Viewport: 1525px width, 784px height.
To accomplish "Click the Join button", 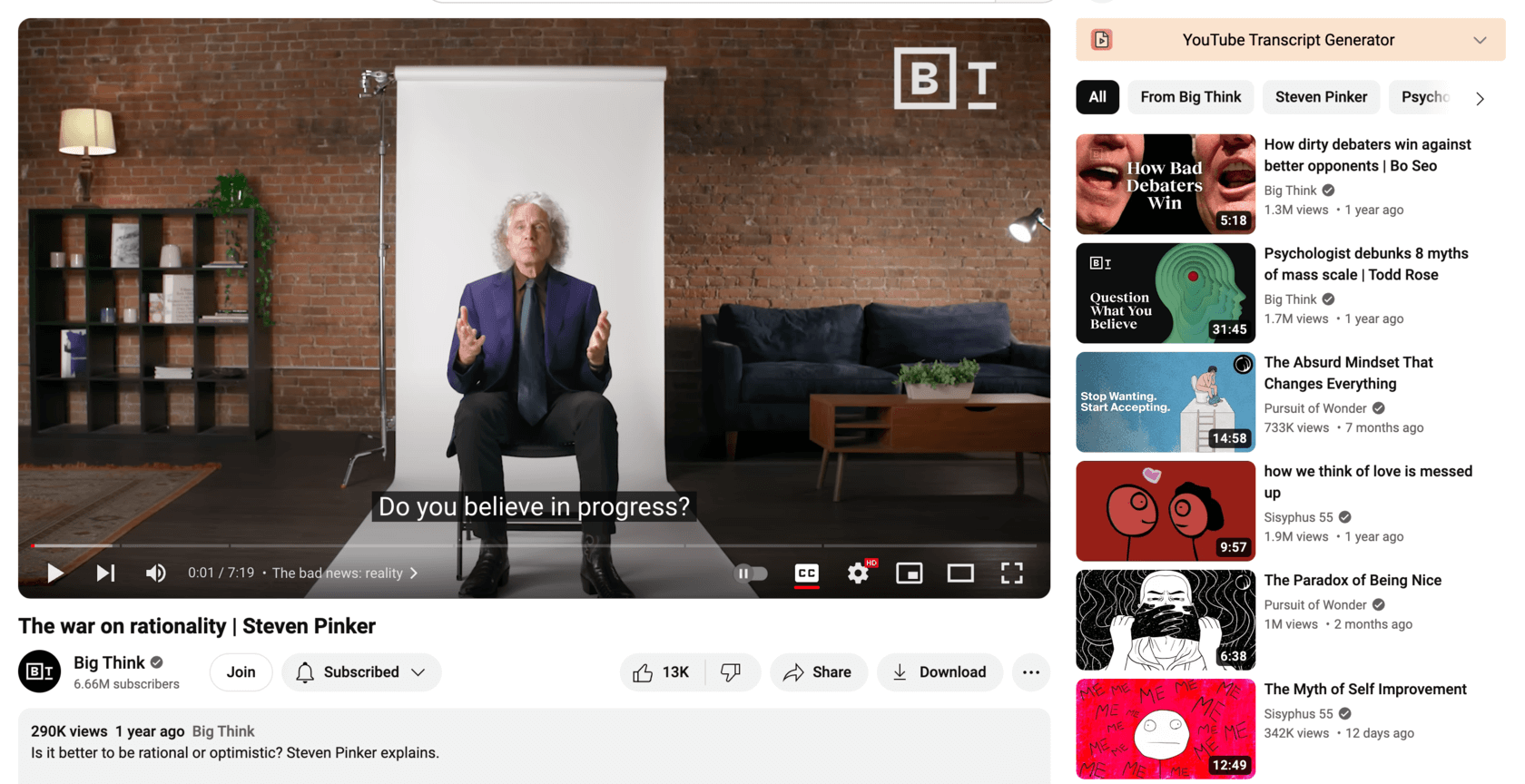I will 241,672.
